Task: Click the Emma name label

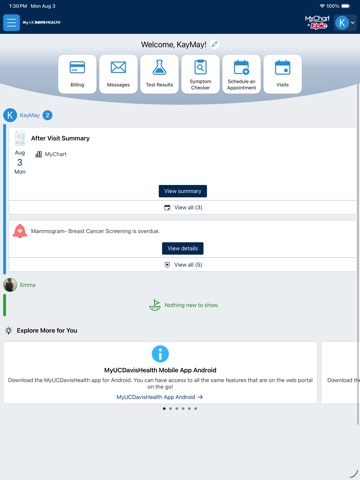Action: (x=27, y=285)
